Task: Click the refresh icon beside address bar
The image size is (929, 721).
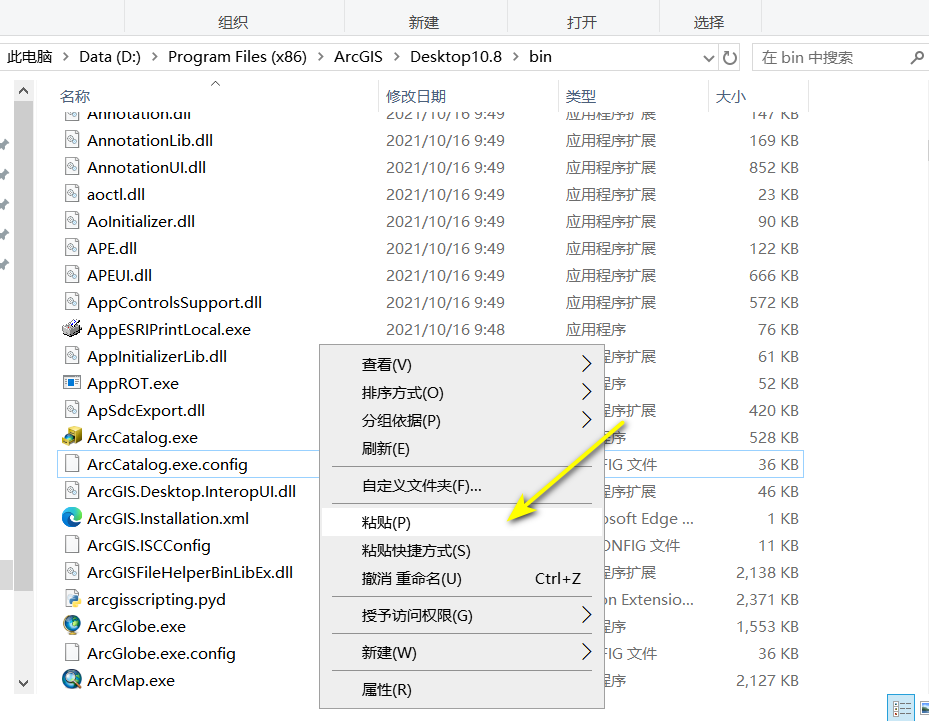Action: (x=730, y=57)
